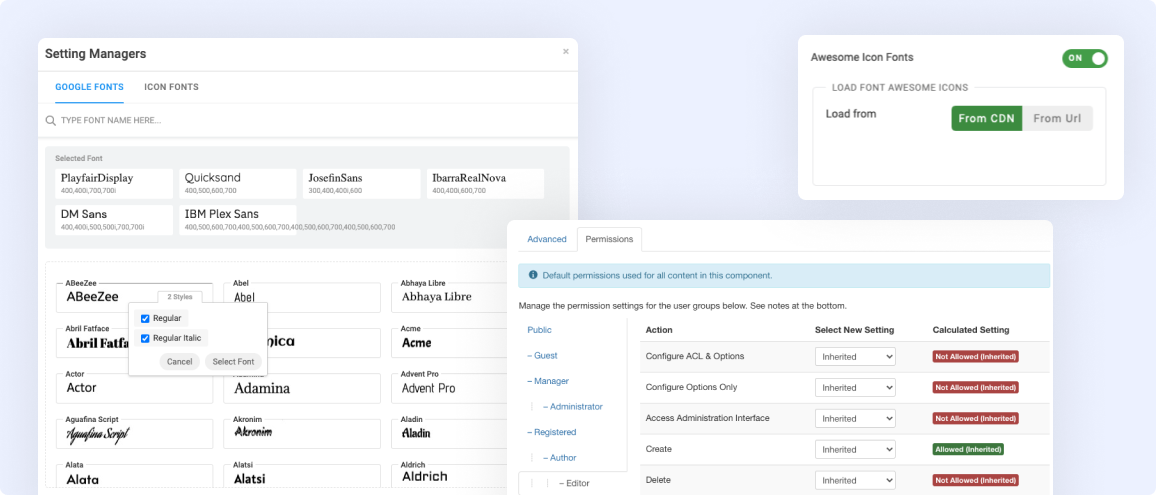This screenshot has width=1156, height=495.
Task: Click the Select New Setting column header
Action: pos(854,330)
